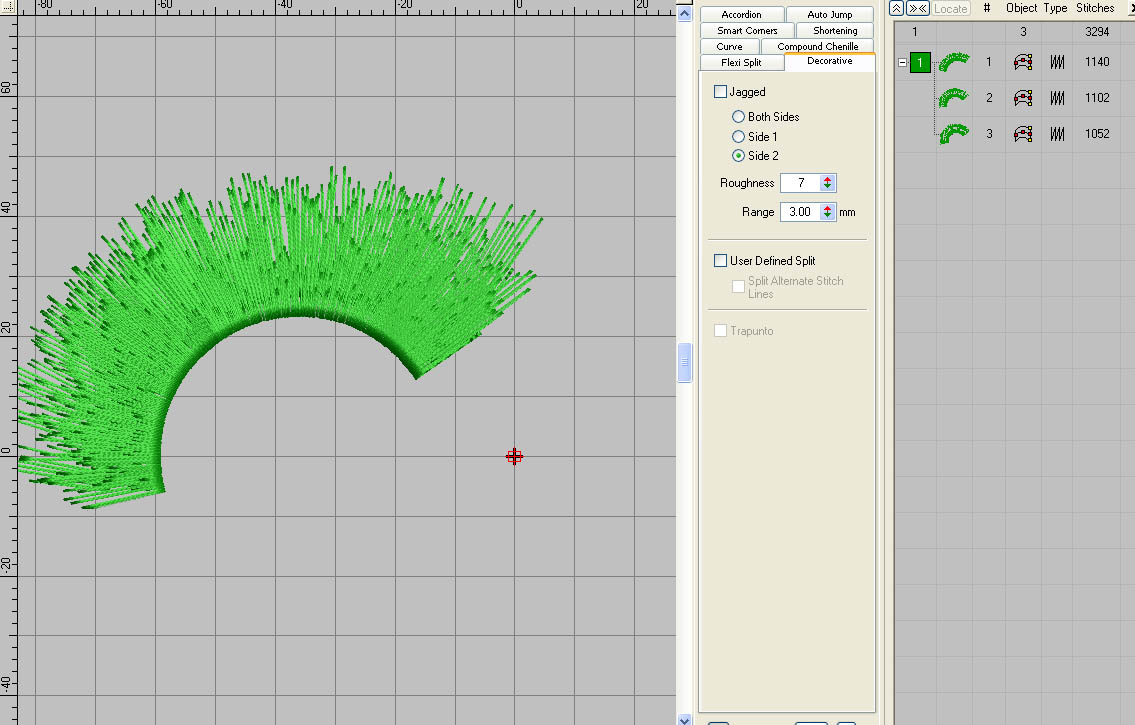Image resolution: width=1135 pixels, height=725 pixels.
Task: Click the Roughness spinner arrows
Action: click(x=828, y=183)
